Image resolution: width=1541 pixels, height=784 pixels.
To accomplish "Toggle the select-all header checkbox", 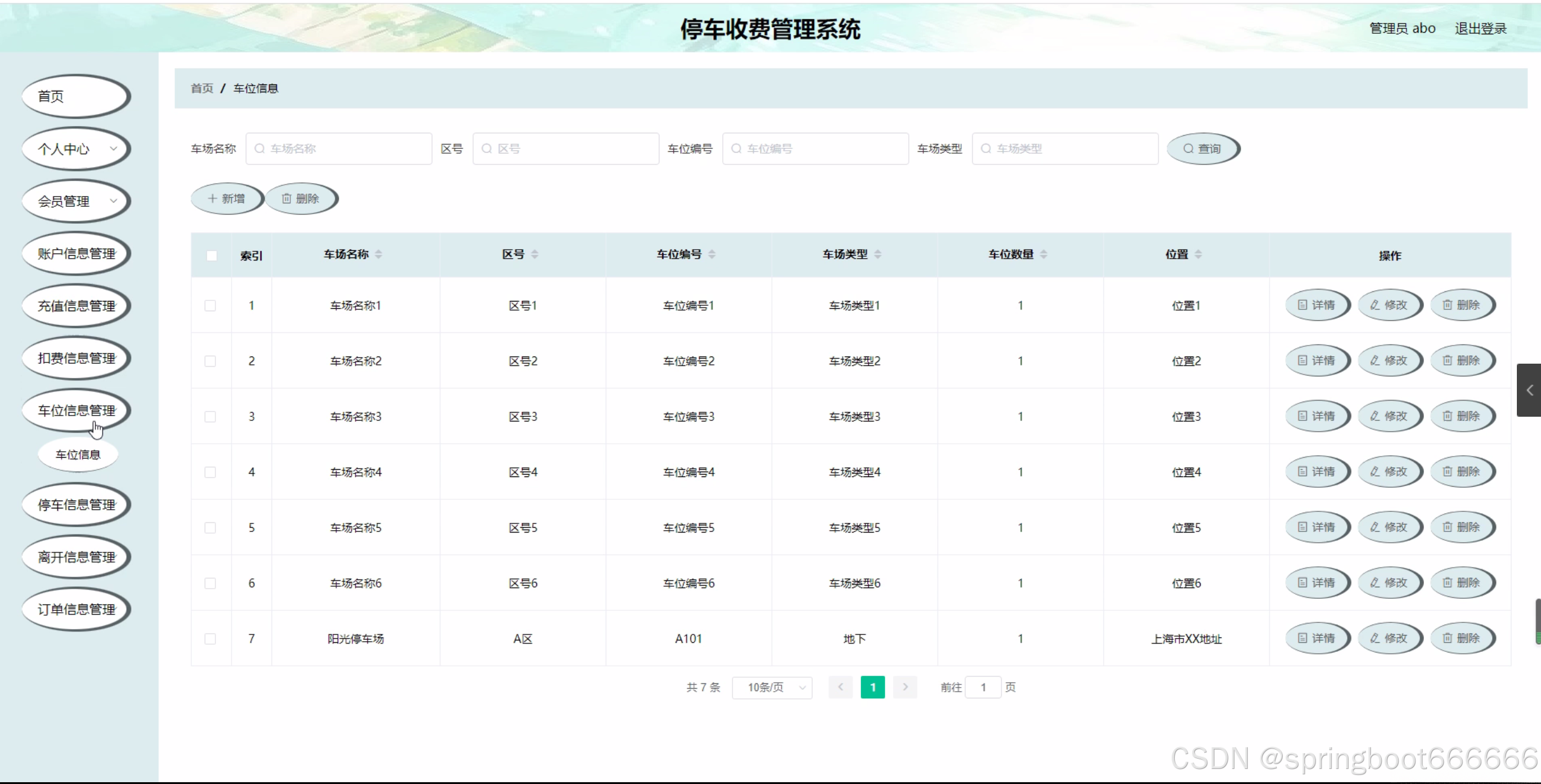I will (x=211, y=256).
